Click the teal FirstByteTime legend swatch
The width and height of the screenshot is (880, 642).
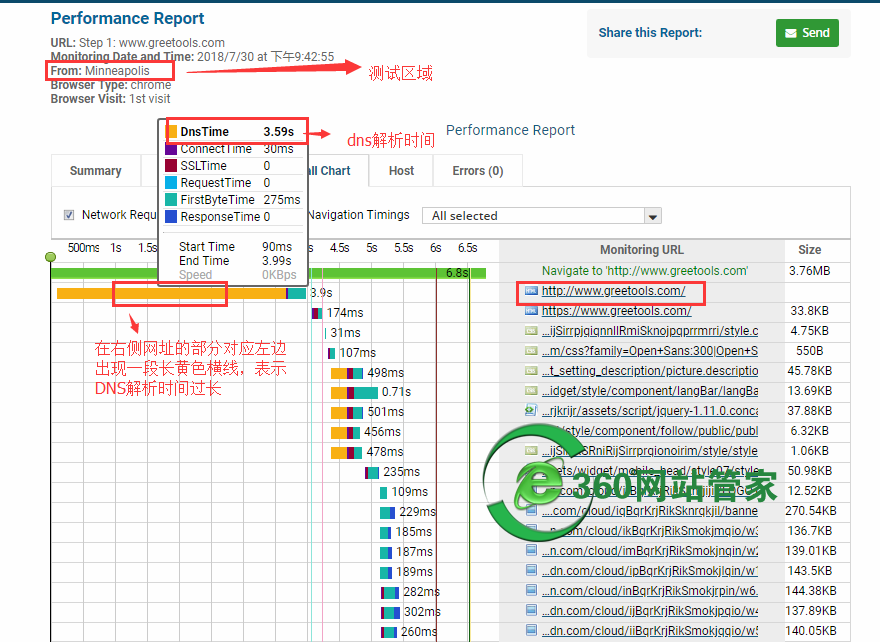(x=171, y=200)
